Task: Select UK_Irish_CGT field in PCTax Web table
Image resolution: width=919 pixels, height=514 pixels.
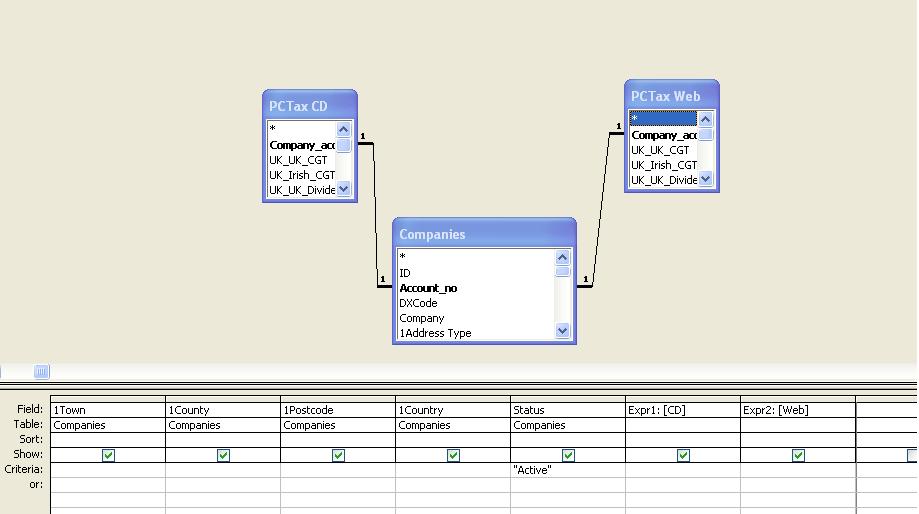Action: click(x=663, y=165)
